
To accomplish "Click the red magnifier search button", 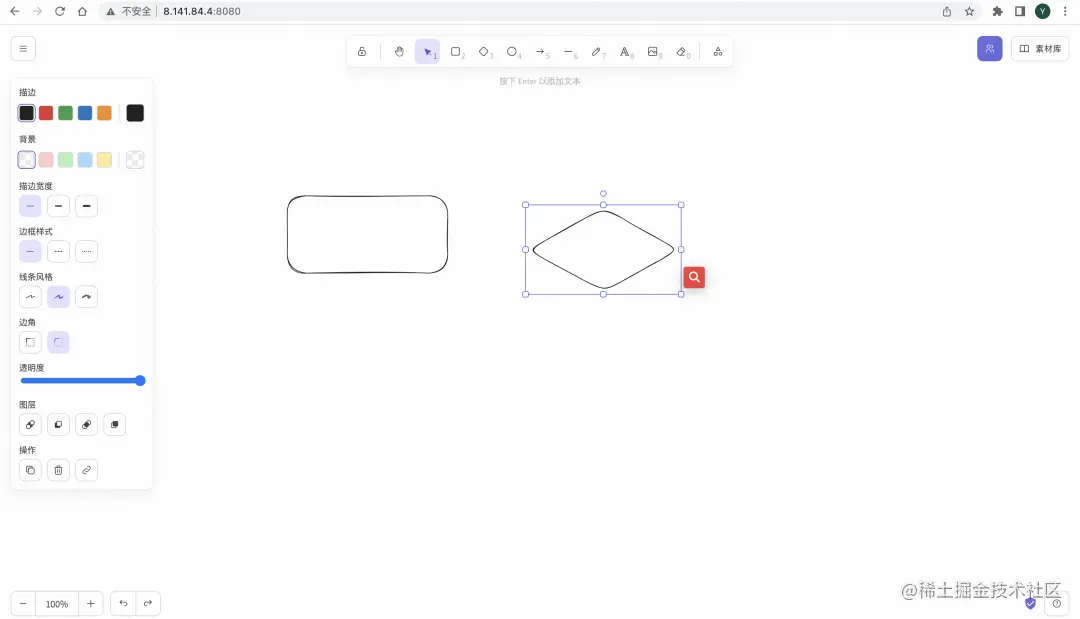I will pos(694,277).
